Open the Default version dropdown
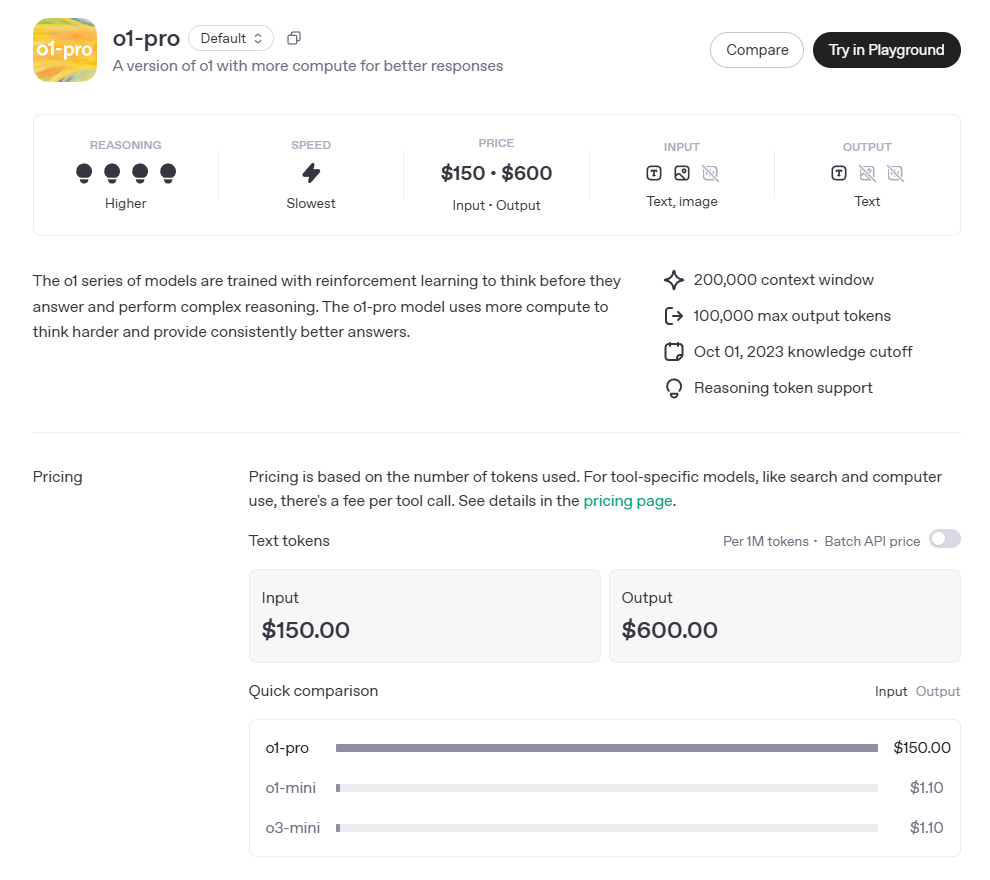The height and width of the screenshot is (880, 990). (x=230, y=39)
